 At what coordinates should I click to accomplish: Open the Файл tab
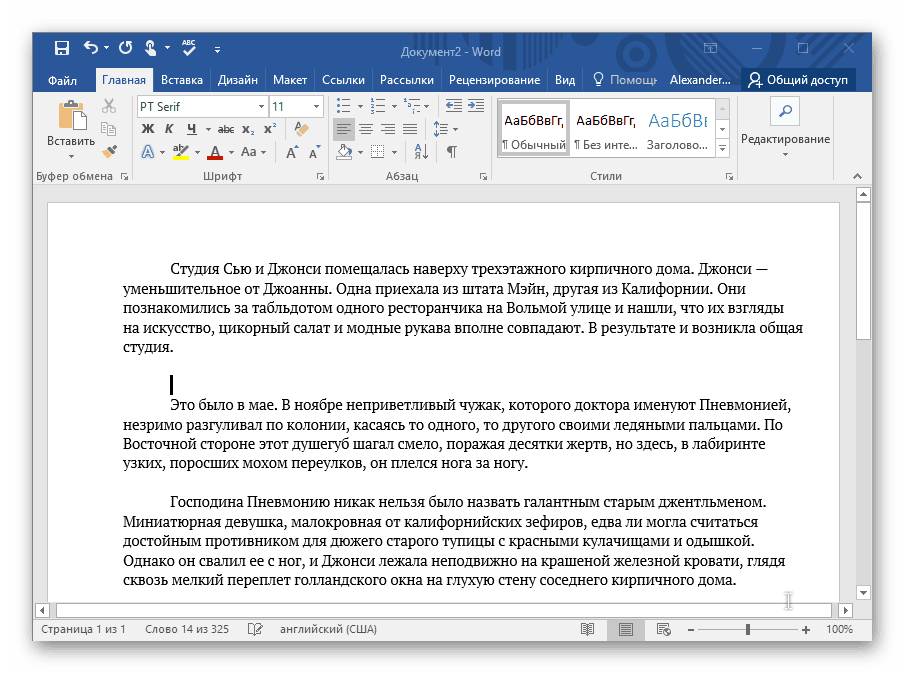pyautogui.click(x=62, y=80)
